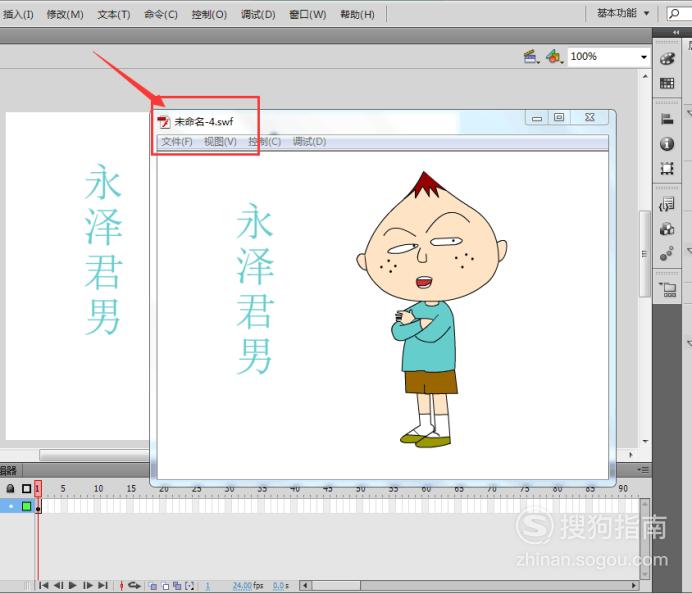Open the Color panel palette icon
The image size is (692, 594).
coord(667,59)
